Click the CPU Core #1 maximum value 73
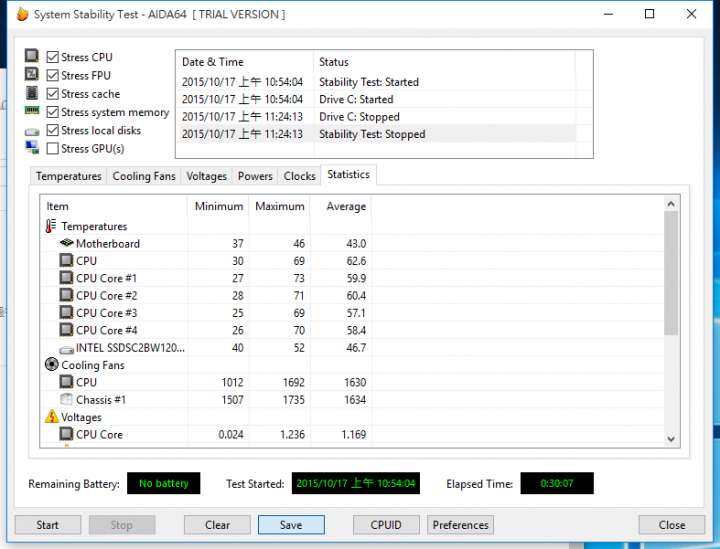The image size is (720, 549). (299, 279)
